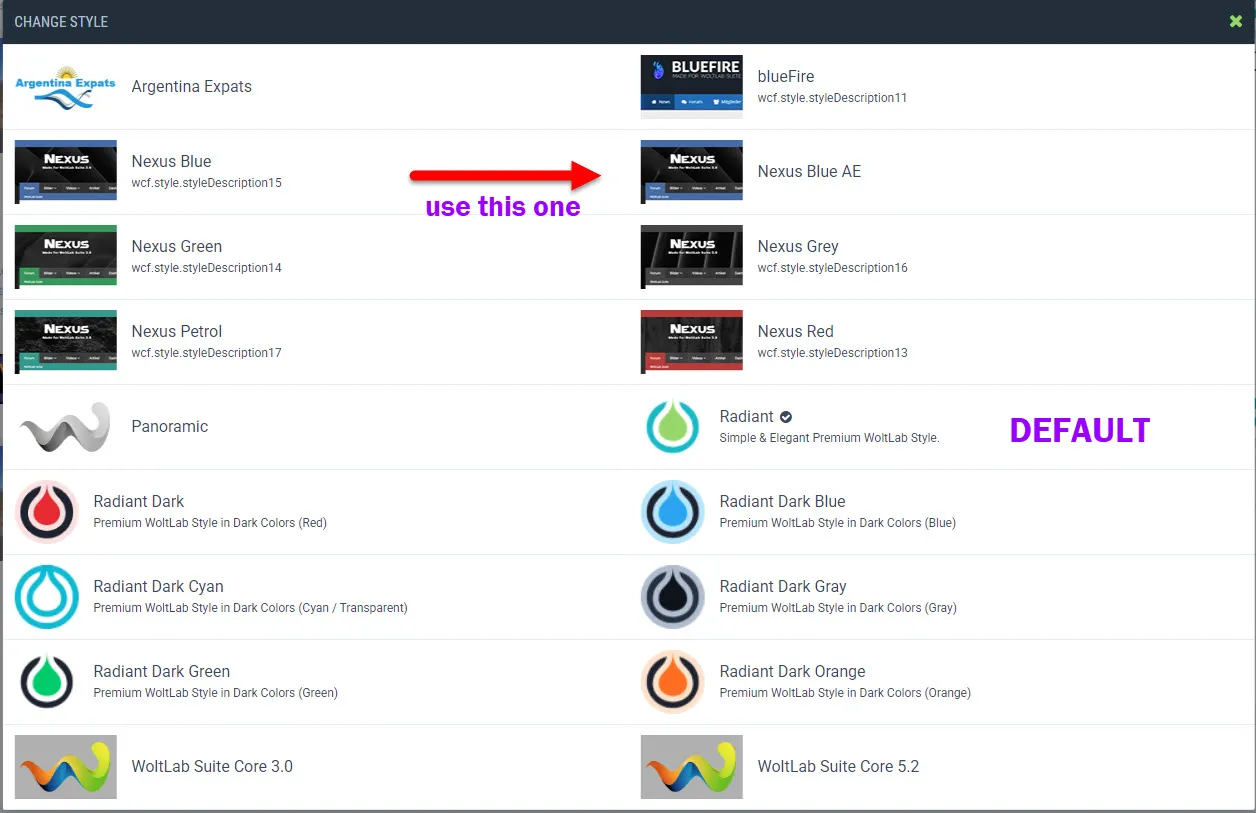The image size is (1256, 813).
Task: Click the Radiant Dark Gray droplet icon
Action: click(673, 597)
